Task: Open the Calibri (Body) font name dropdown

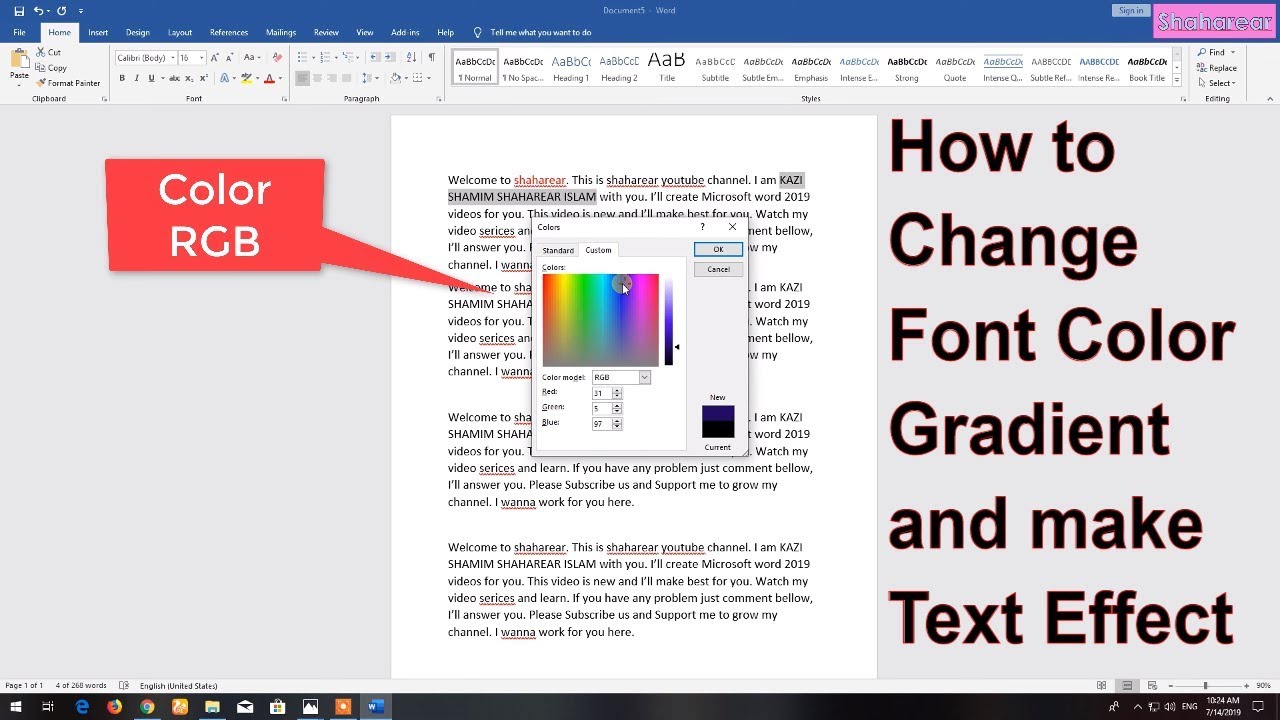Action: (172, 58)
